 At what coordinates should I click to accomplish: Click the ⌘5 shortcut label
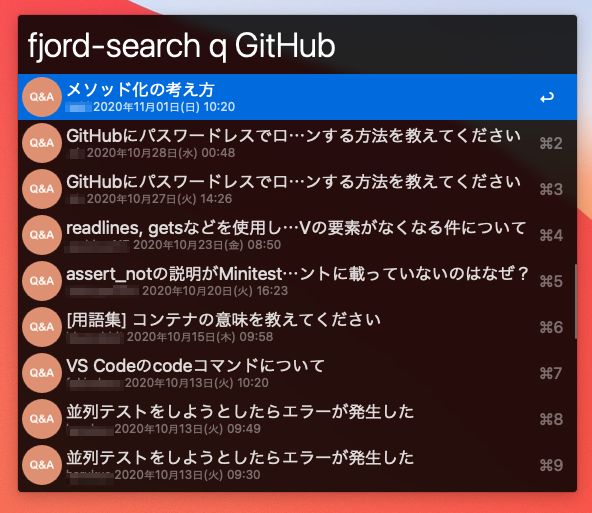(551, 282)
